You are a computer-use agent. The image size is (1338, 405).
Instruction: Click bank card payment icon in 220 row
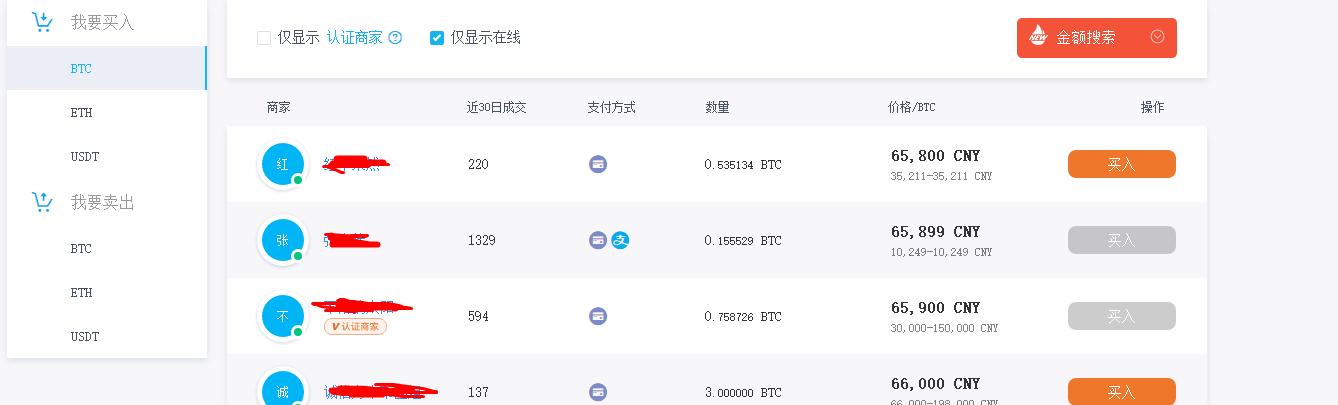click(x=598, y=164)
